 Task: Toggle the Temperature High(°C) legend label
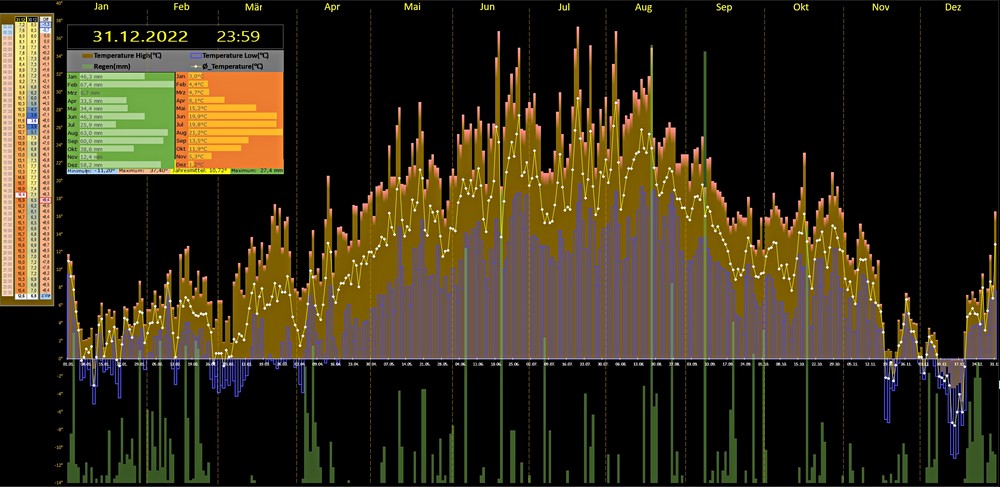[x=127, y=55]
